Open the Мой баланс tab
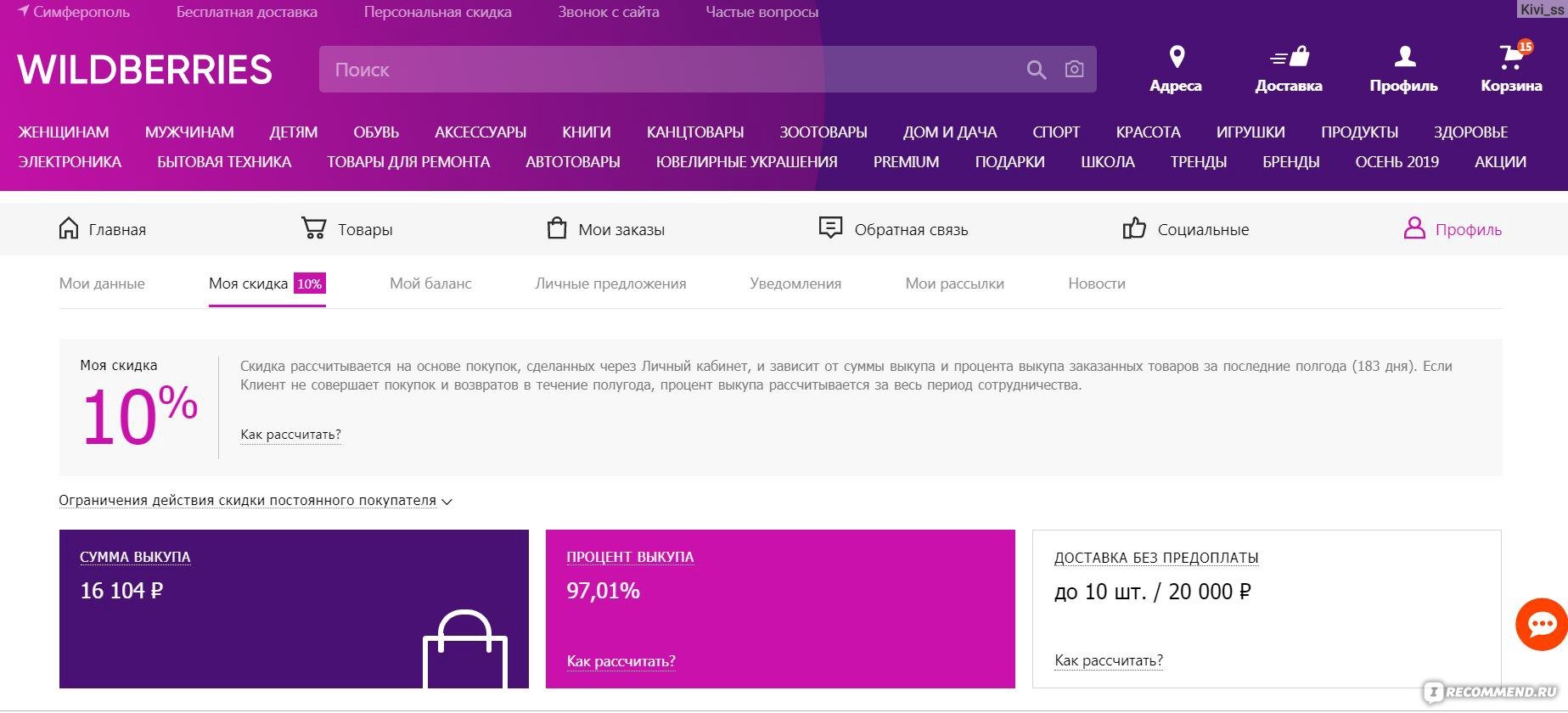 [x=430, y=284]
